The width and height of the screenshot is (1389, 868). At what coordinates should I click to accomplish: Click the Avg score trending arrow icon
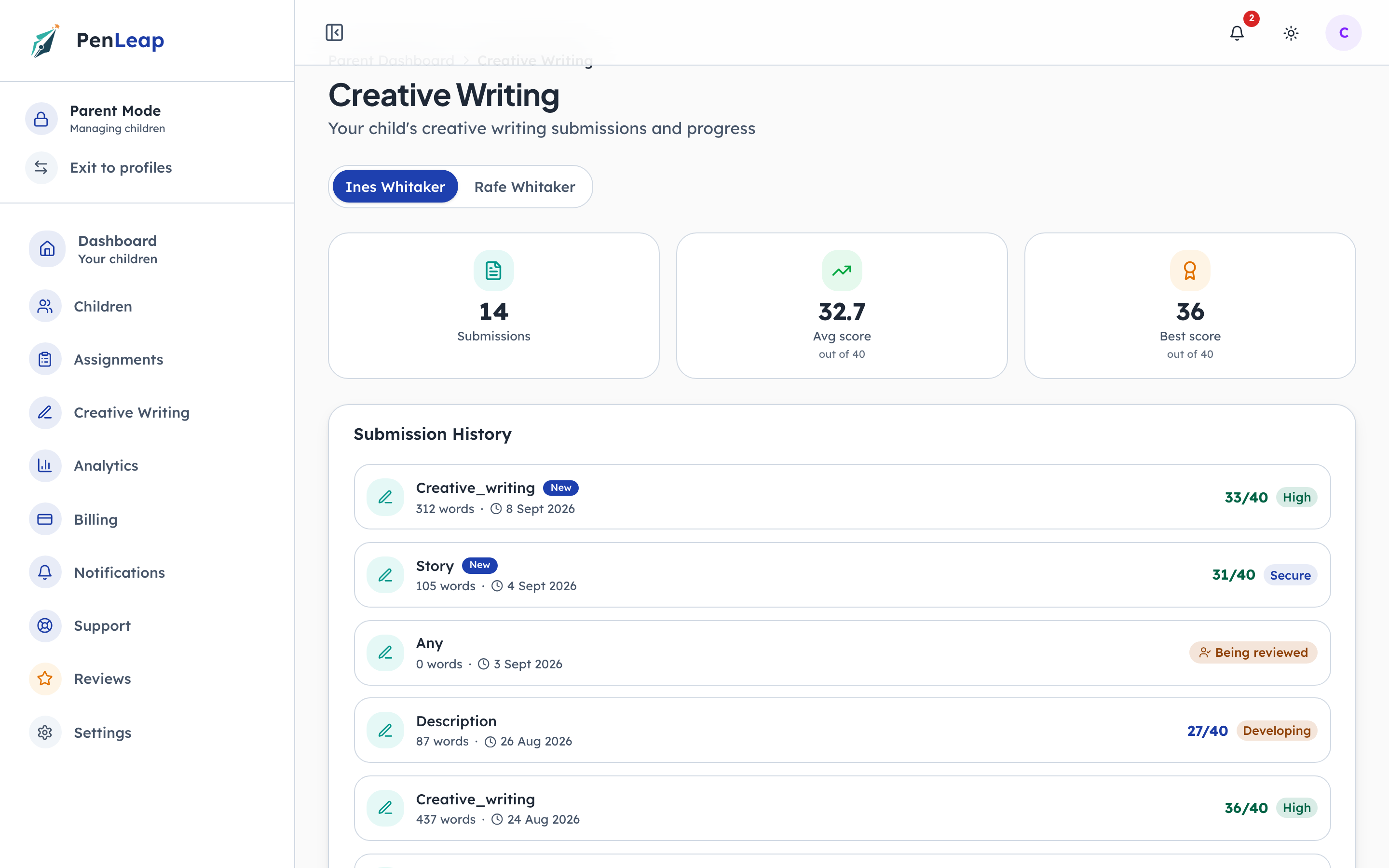pos(842,271)
